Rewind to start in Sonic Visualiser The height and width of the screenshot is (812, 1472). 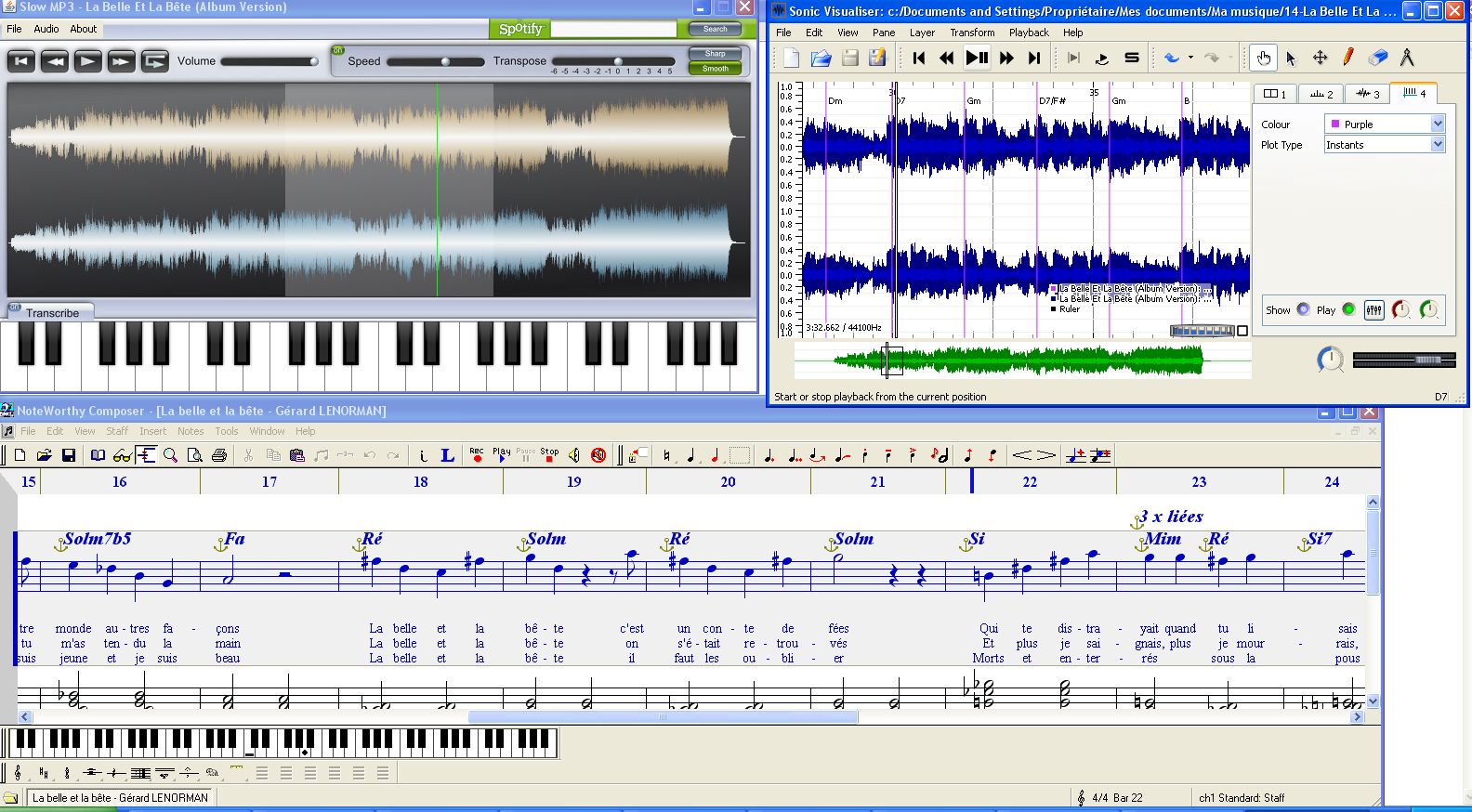pos(918,59)
